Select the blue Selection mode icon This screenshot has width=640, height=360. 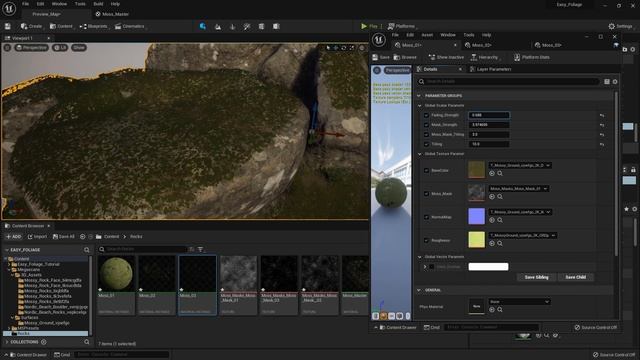[203, 26]
